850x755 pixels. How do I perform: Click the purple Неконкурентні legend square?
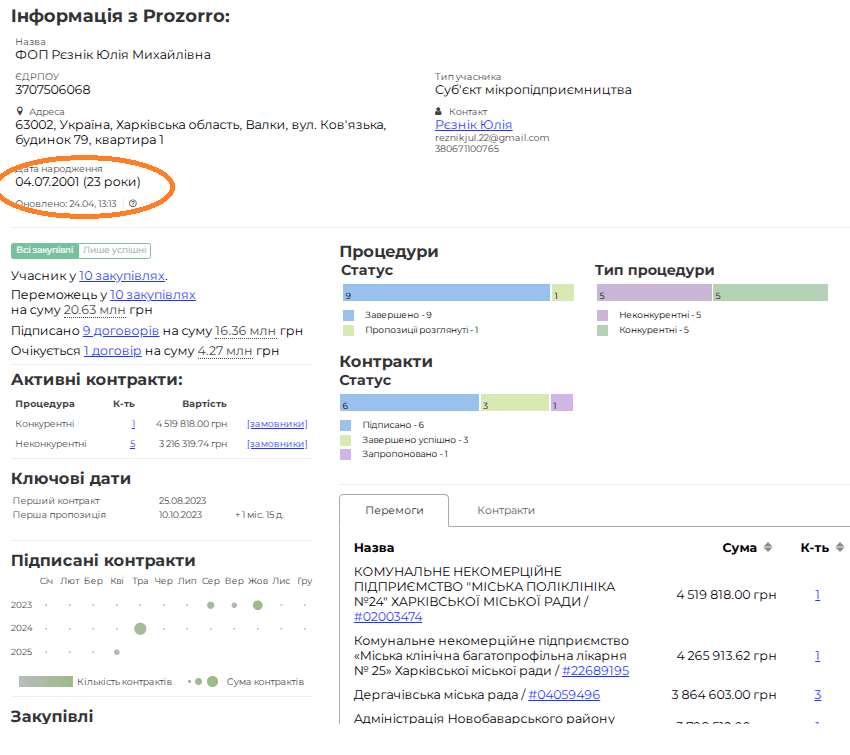(x=602, y=315)
